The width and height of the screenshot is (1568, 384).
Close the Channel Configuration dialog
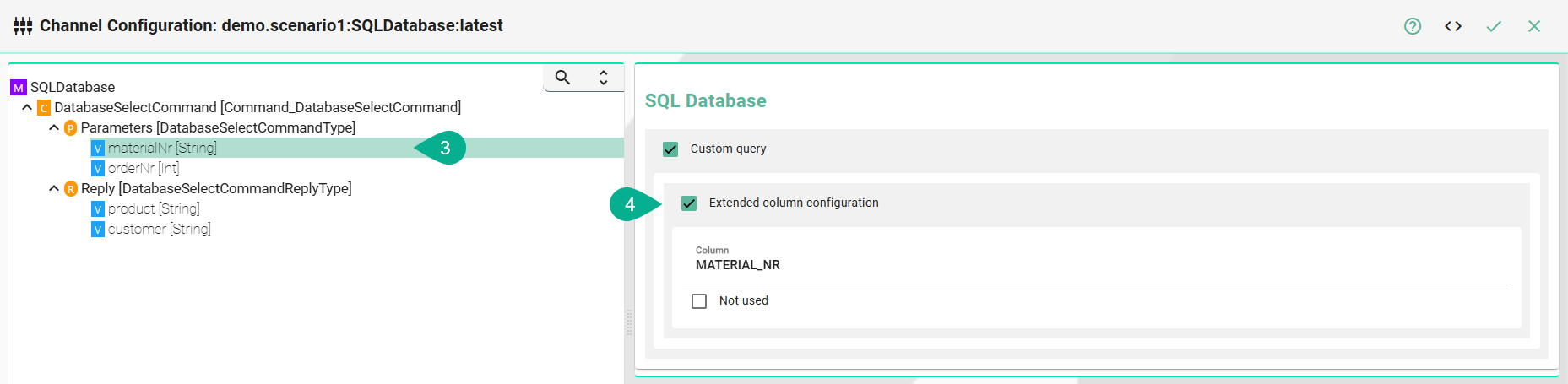click(1533, 26)
